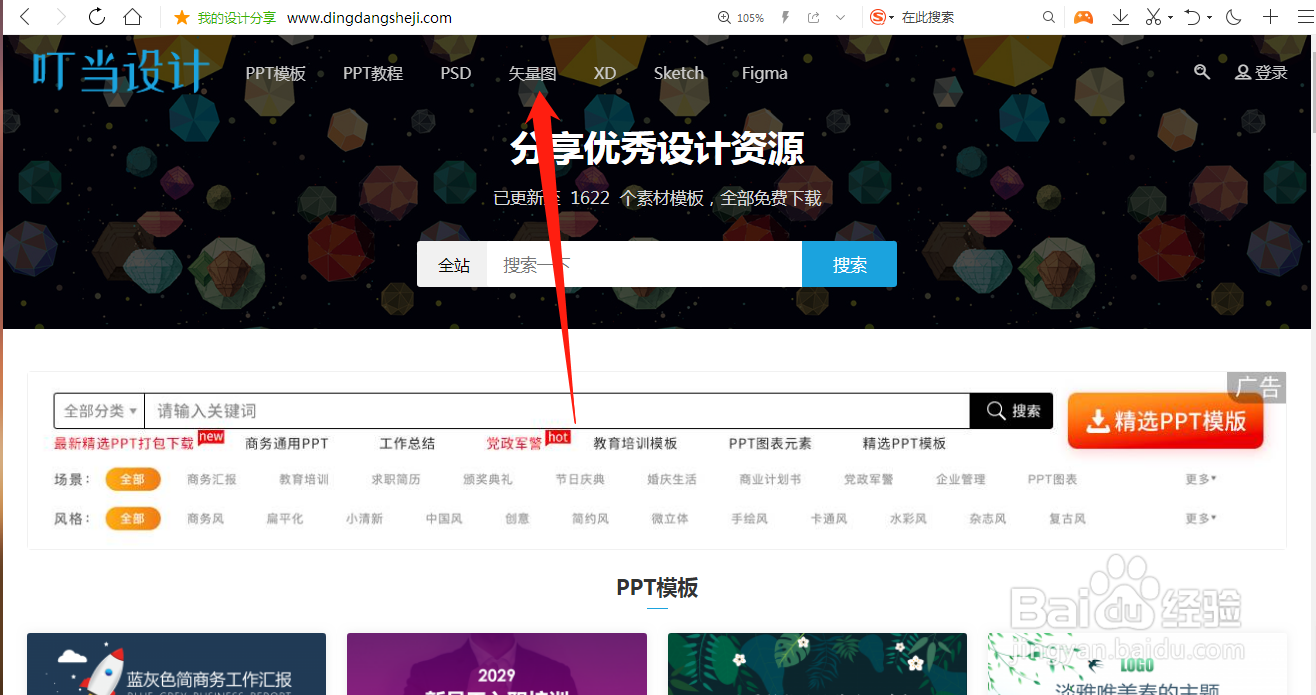1316x695 pixels.
Task: Click the site header search magnifier icon
Action: pyautogui.click(x=1202, y=72)
